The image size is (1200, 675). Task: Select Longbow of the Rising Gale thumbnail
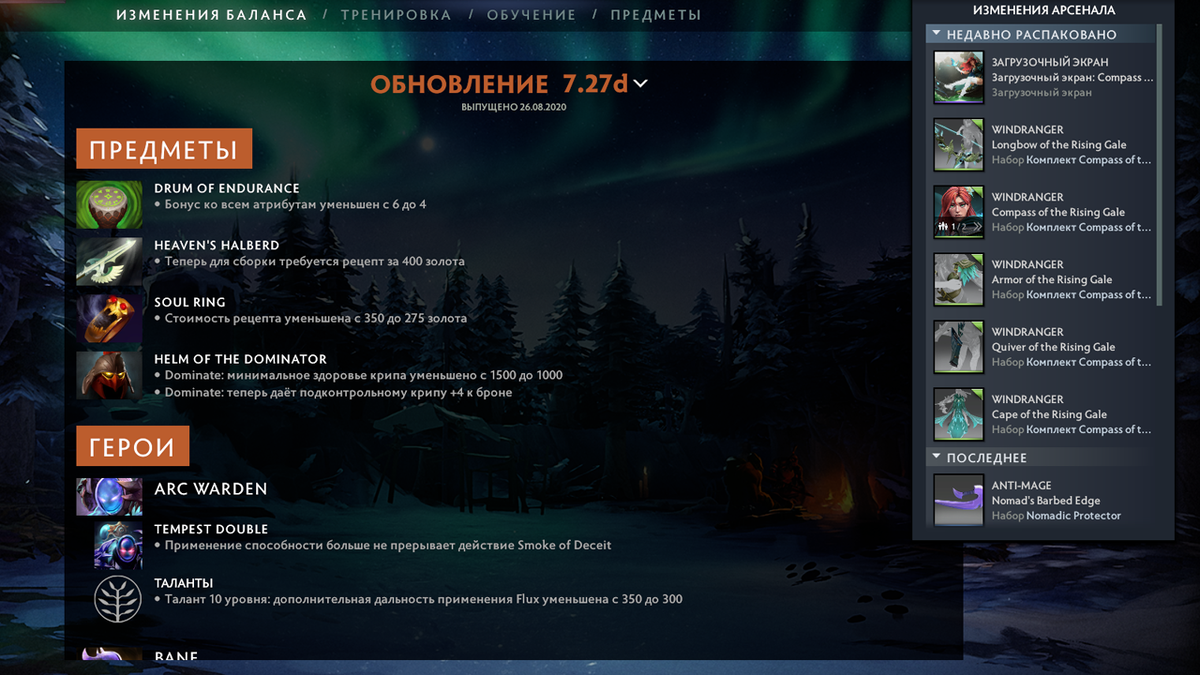(x=958, y=145)
